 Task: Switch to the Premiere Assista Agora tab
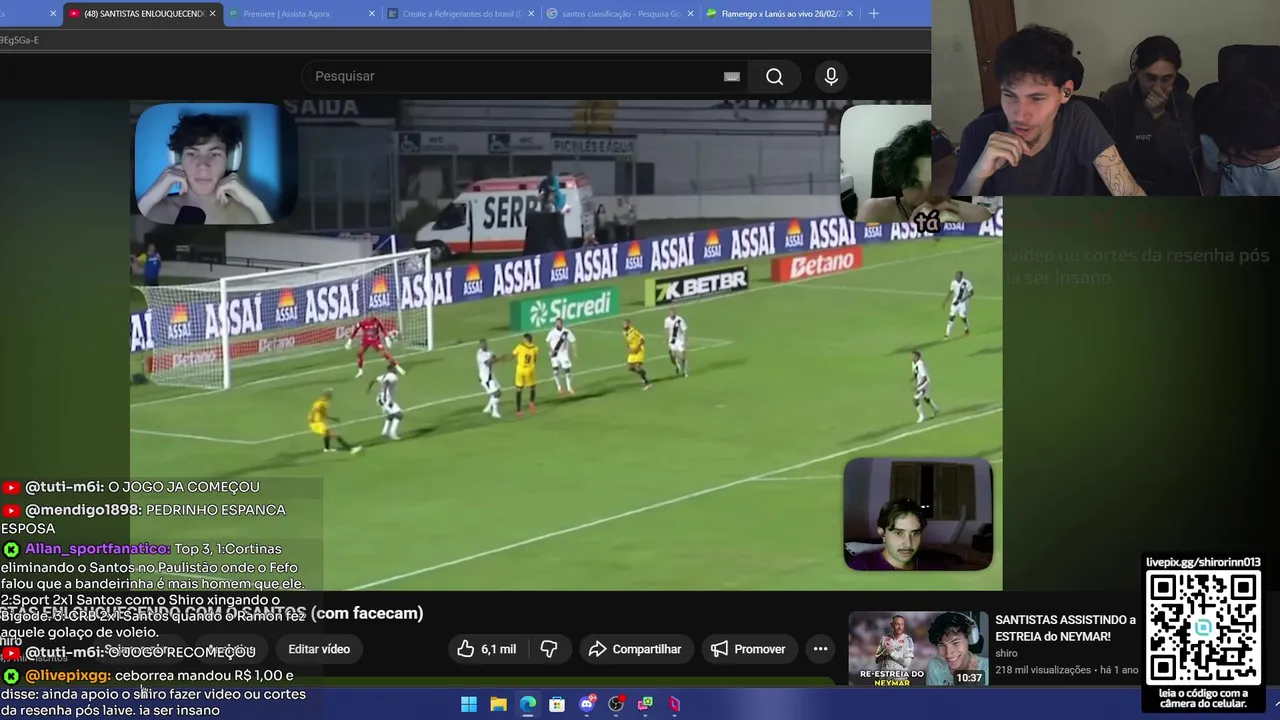tap(301, 14)
